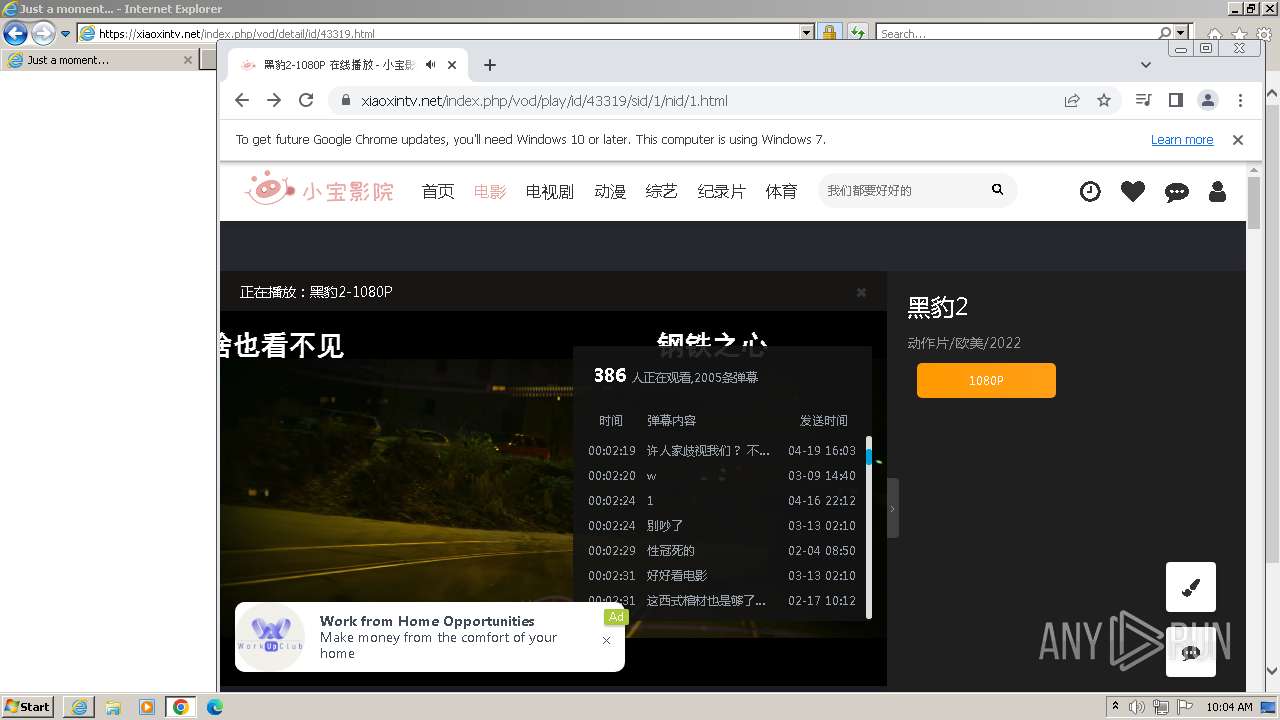Open Internet Explorer Favorites star
This screenshot has height=720, width=1280.
point(1240,34)
